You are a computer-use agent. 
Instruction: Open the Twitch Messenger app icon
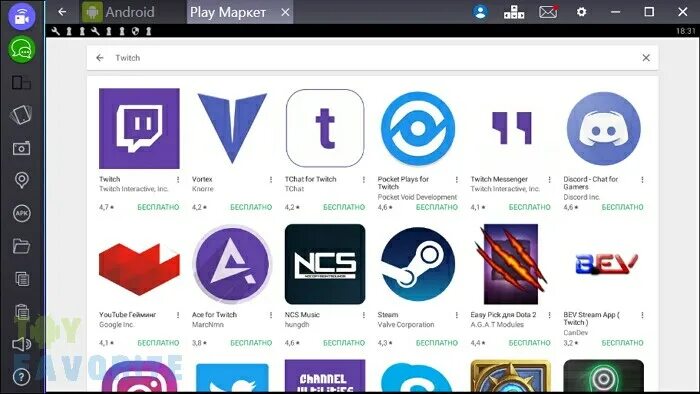click(x=511, y=129)
